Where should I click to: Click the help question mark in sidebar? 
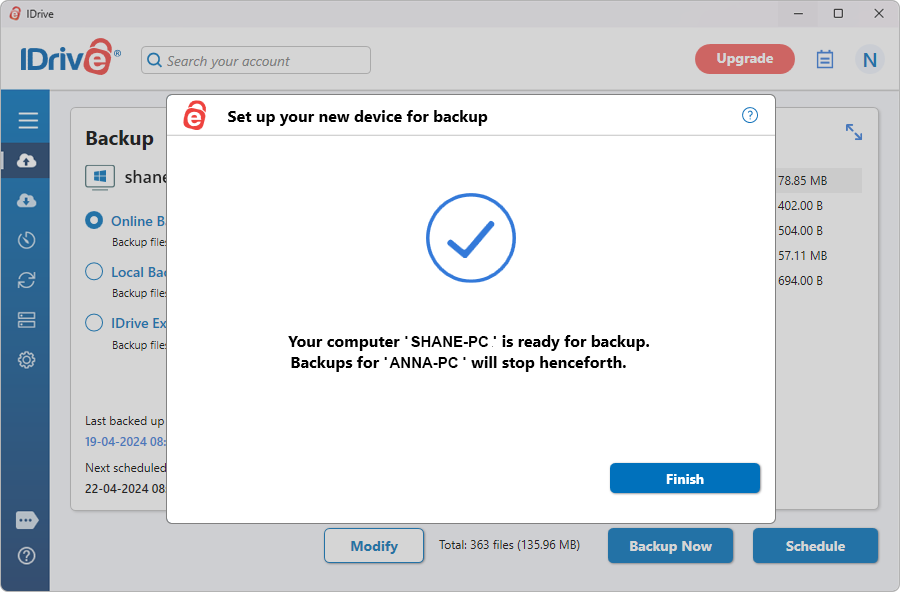click(x=27, y=556)
